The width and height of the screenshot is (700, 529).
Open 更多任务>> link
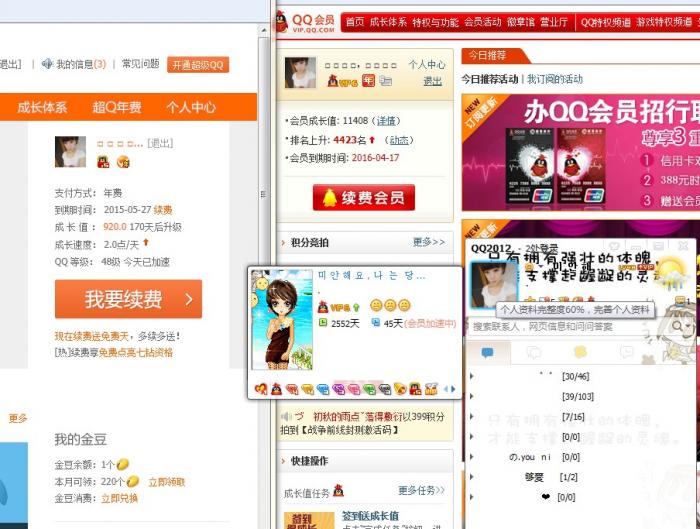pyautogui.click(x=421, y=490)
